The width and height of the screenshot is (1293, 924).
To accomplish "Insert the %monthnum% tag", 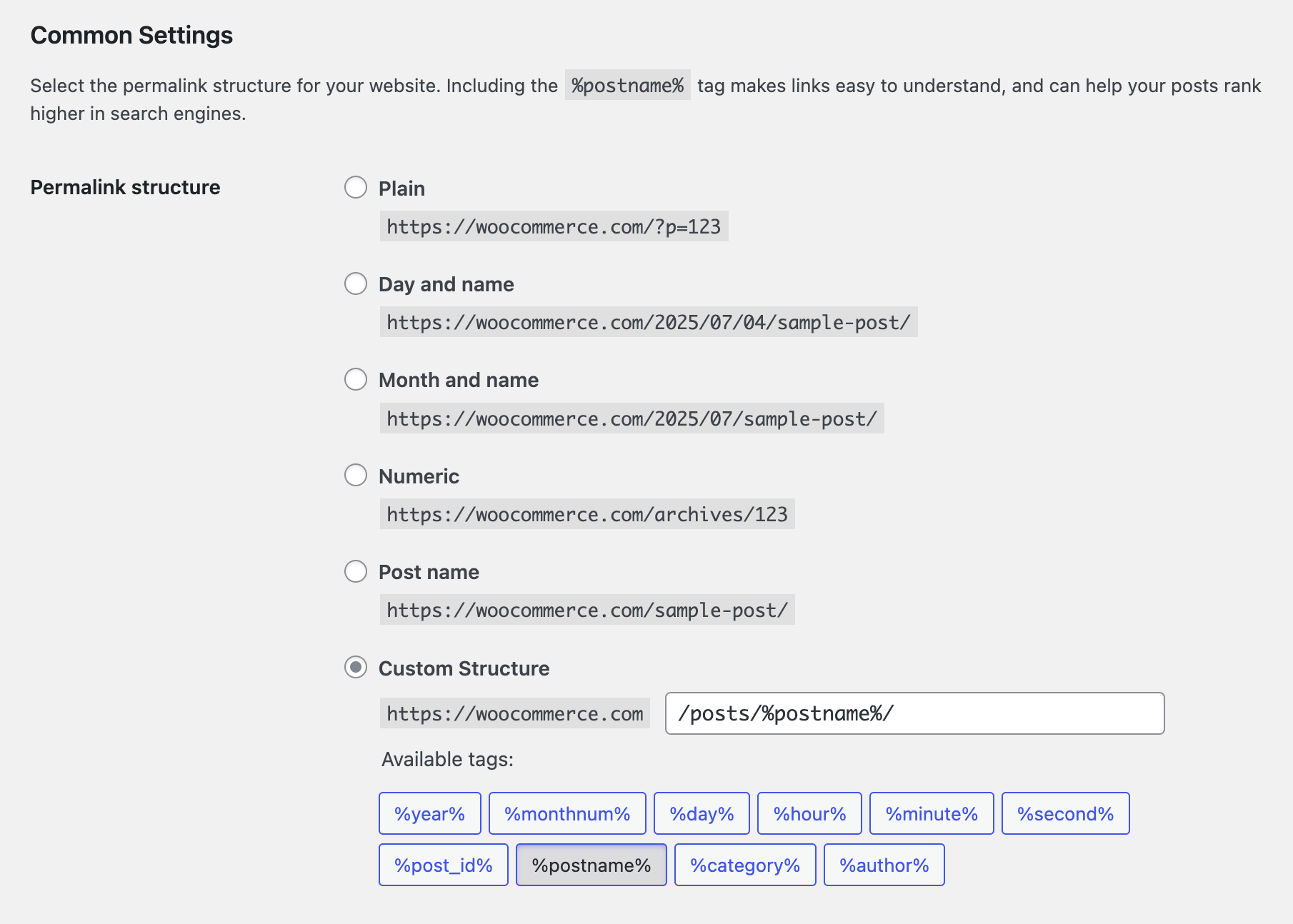I will [566, 813].
